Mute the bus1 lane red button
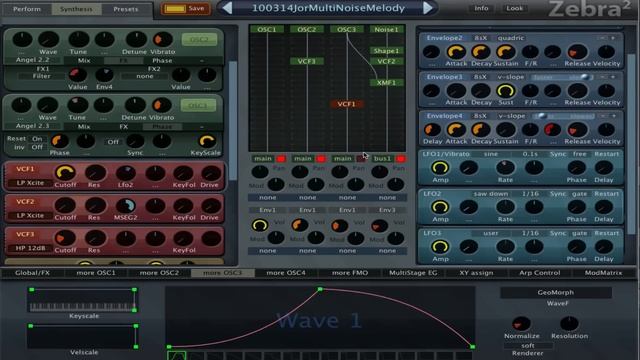640x360 pixels. click(x=400, y=158)
